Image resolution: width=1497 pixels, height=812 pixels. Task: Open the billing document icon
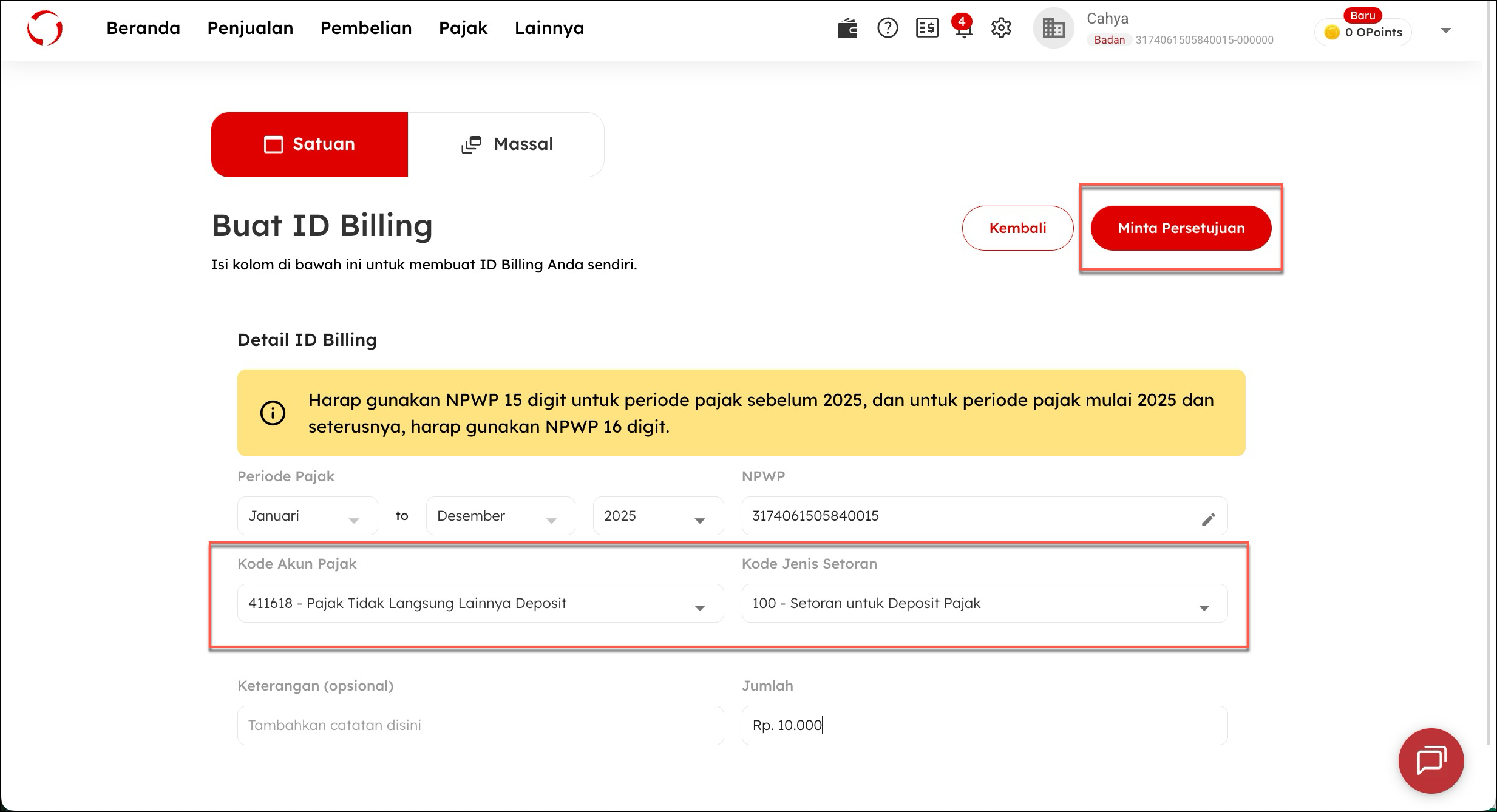coord(926,29)
